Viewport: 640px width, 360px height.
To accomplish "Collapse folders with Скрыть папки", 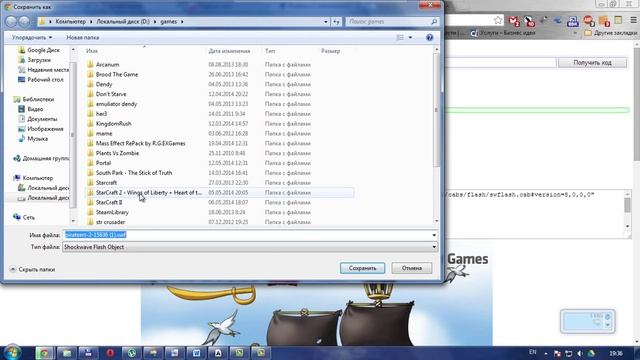I will coord(32,269).
